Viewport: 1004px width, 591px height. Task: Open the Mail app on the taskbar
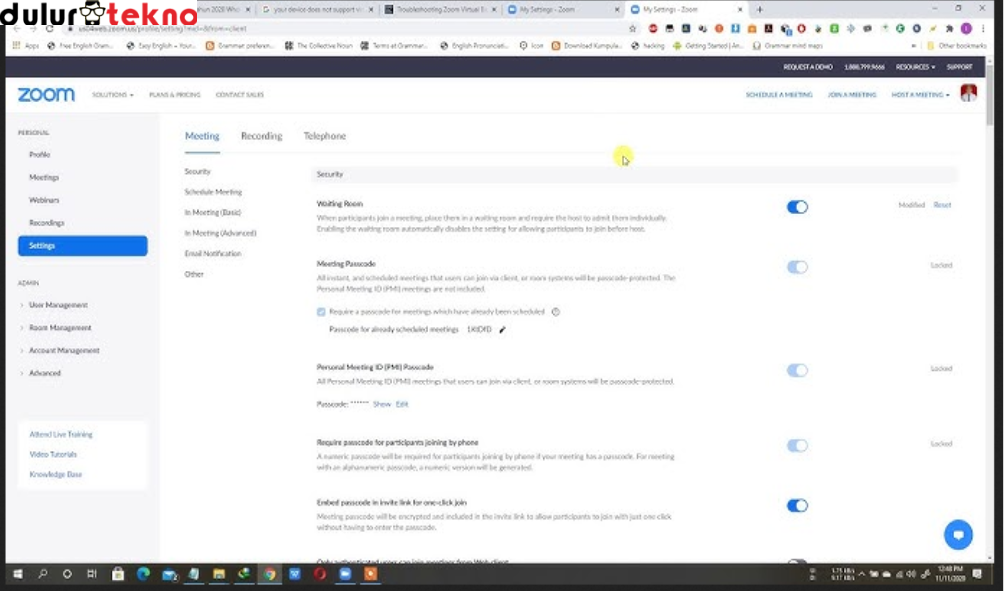click(x=169, y=574)
